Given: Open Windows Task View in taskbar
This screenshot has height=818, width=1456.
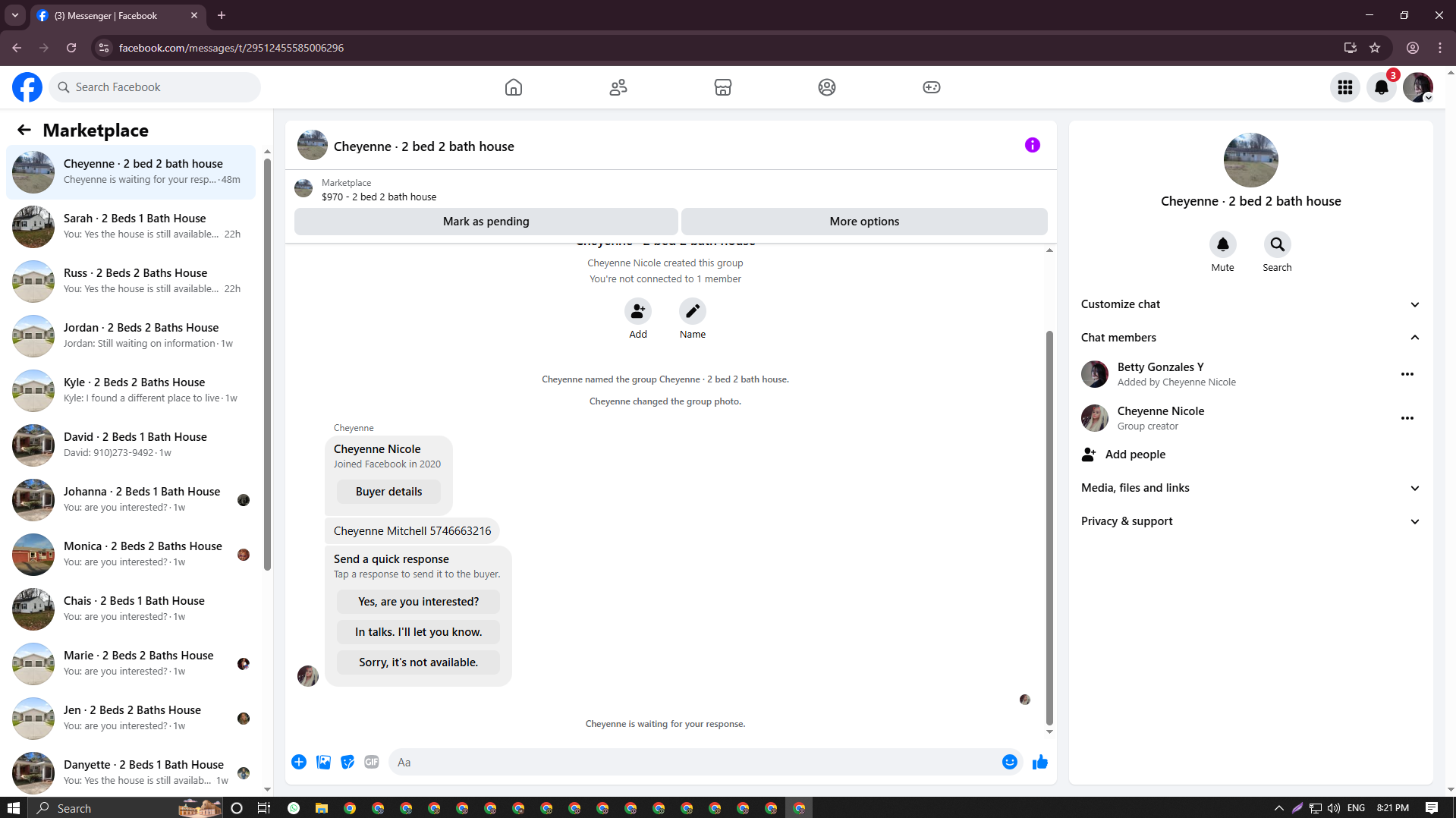Looking at the screenshot, I should (x=263, y=808).
